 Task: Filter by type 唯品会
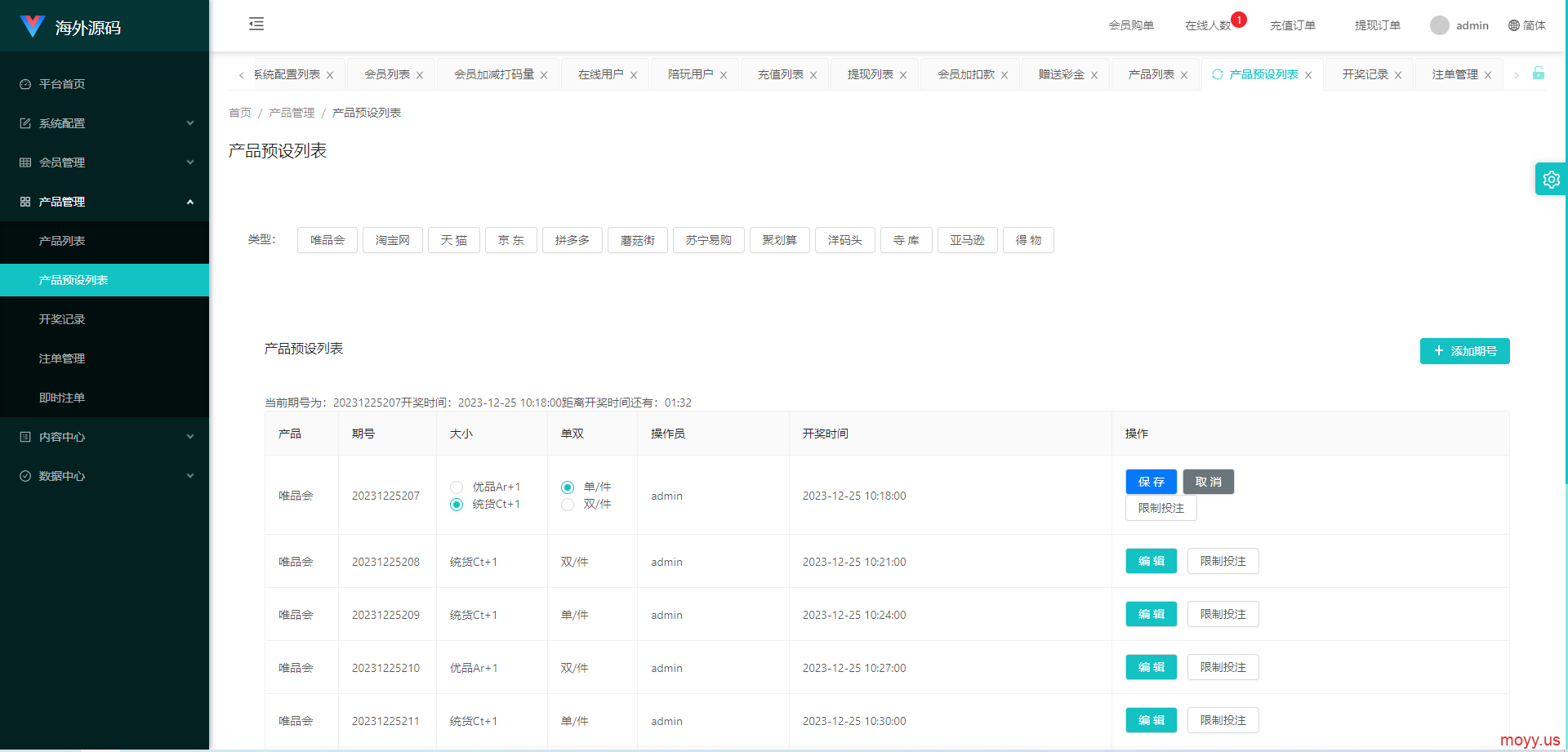[327, 240]
